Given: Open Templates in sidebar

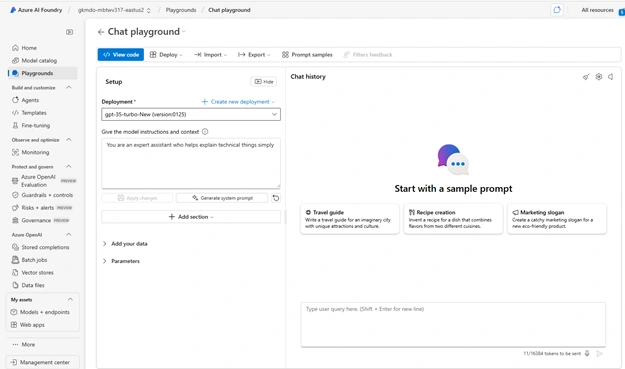Looking at the screenshot, I should [x=34, y=113].
